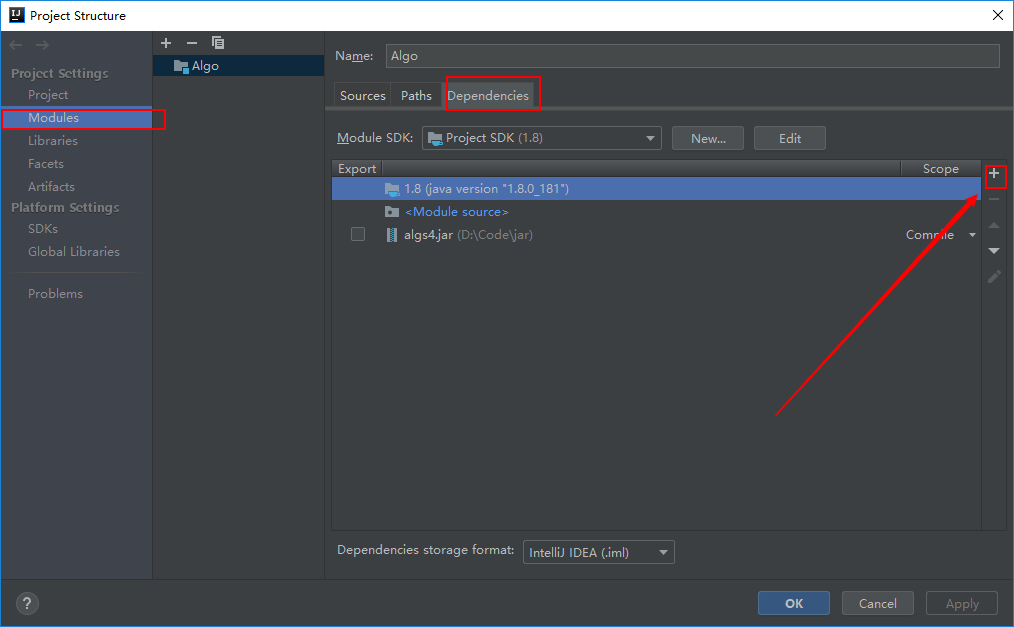Click the remove dependency minus icon

(x=994, y=200)
